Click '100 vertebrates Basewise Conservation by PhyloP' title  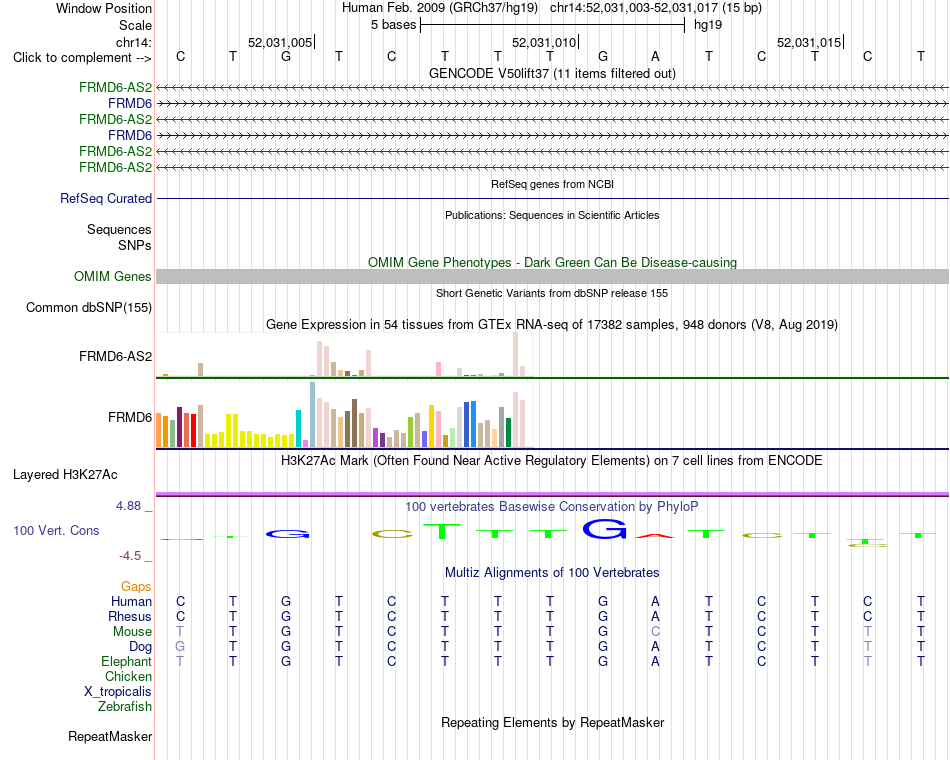(x=552, y=506)
